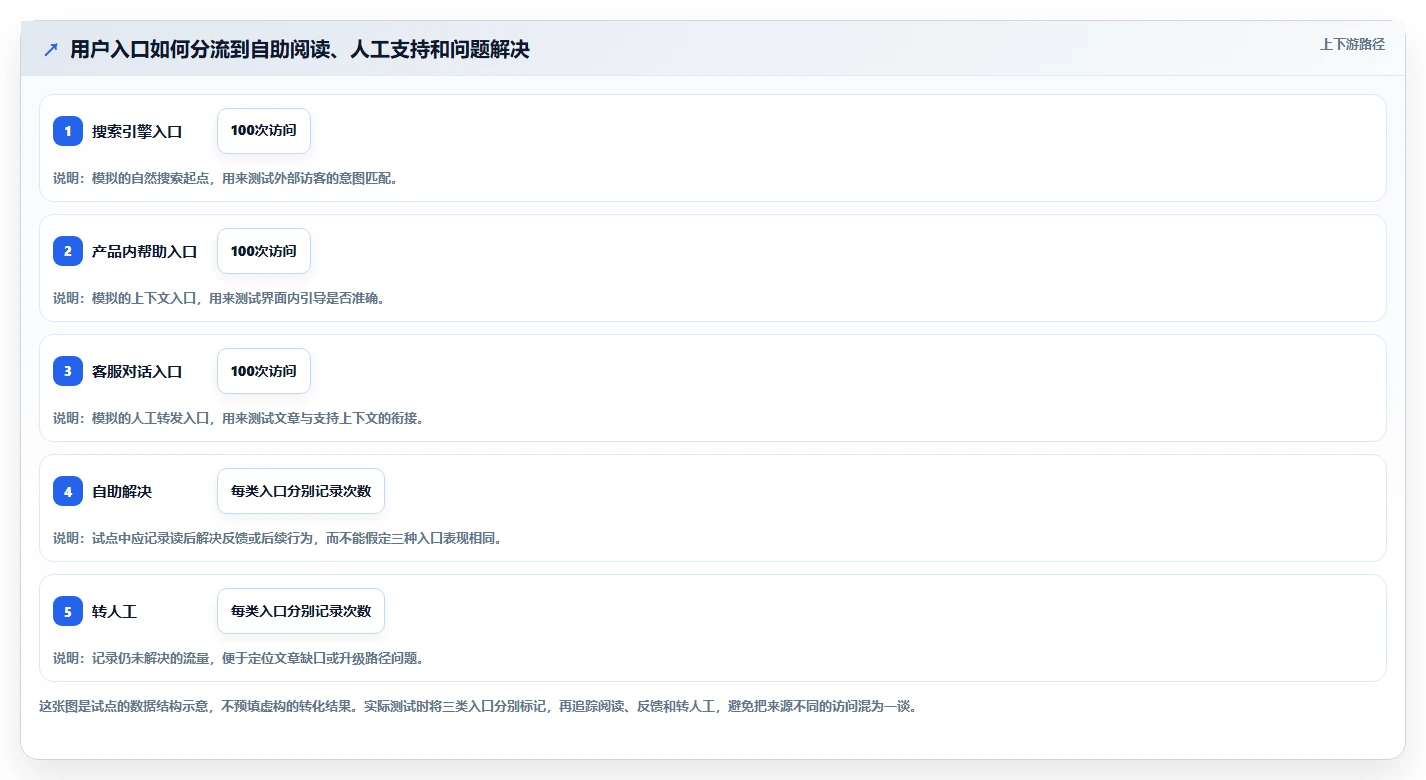
Task: Click the description about 仍未解决的流量
Action: click(238, 658)
